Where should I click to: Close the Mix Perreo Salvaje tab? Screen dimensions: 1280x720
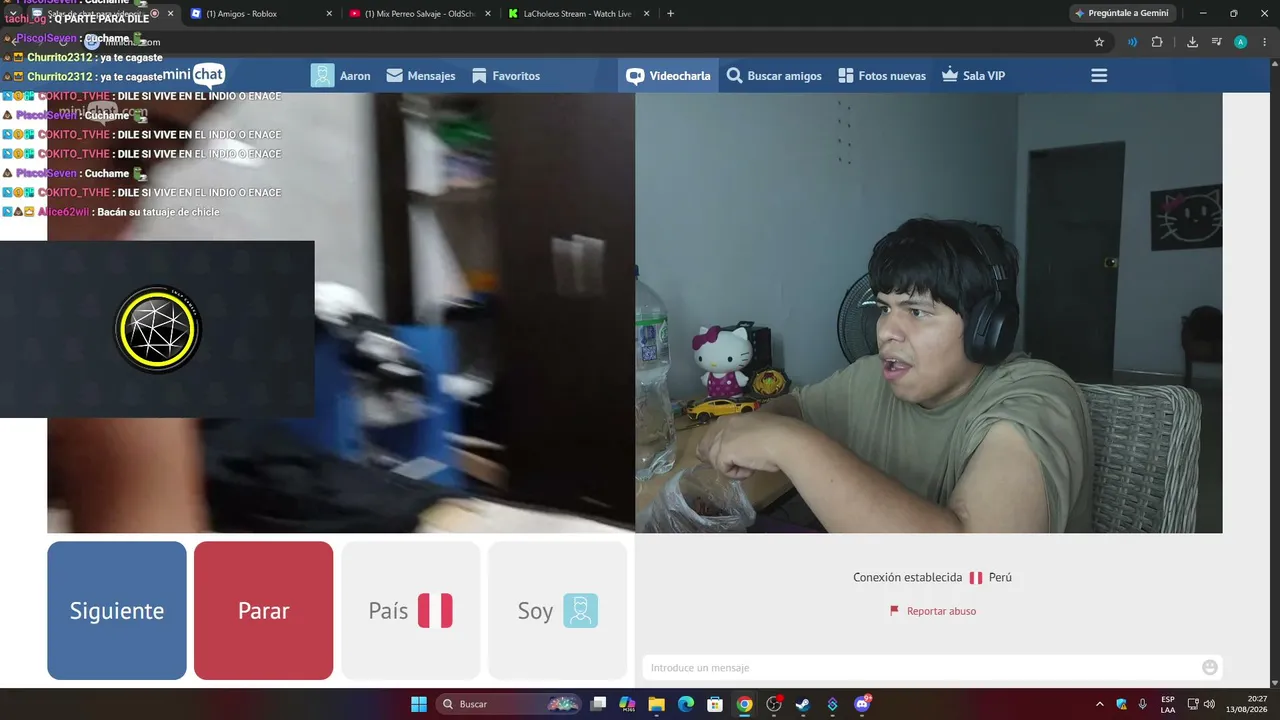[488, 14]
